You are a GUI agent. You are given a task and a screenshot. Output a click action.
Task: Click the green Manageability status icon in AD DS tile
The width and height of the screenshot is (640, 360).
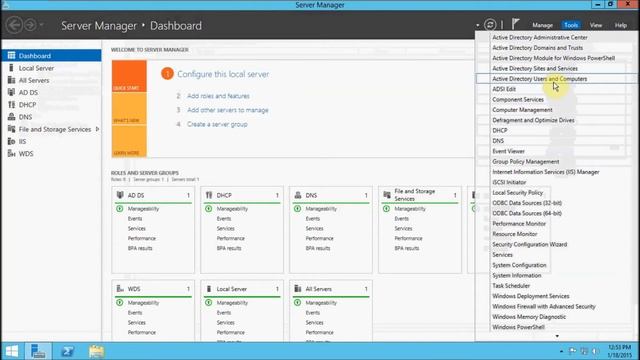(x=120, y=209)
